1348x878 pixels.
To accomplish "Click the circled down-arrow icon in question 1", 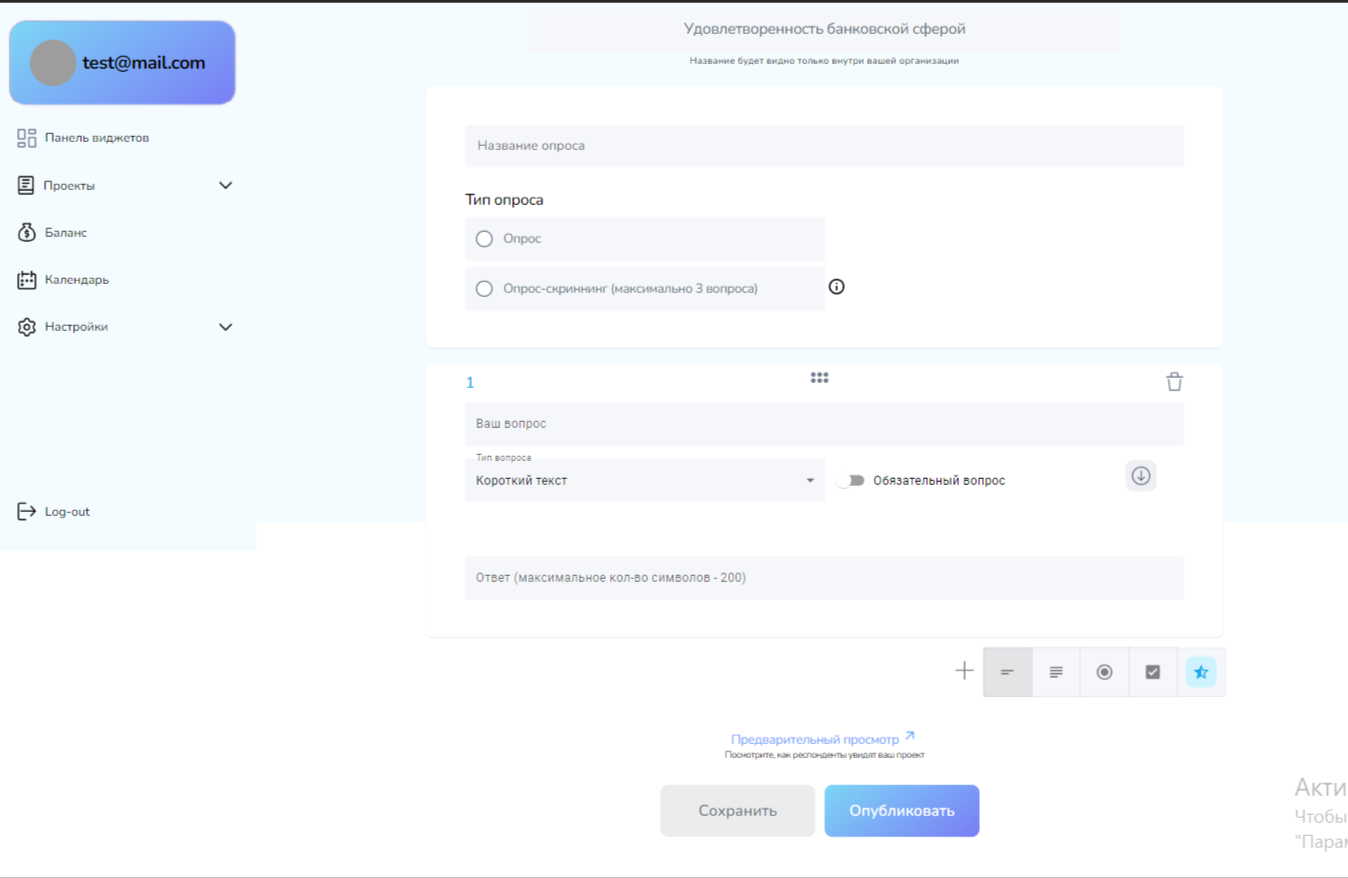I will (1140, 476).
